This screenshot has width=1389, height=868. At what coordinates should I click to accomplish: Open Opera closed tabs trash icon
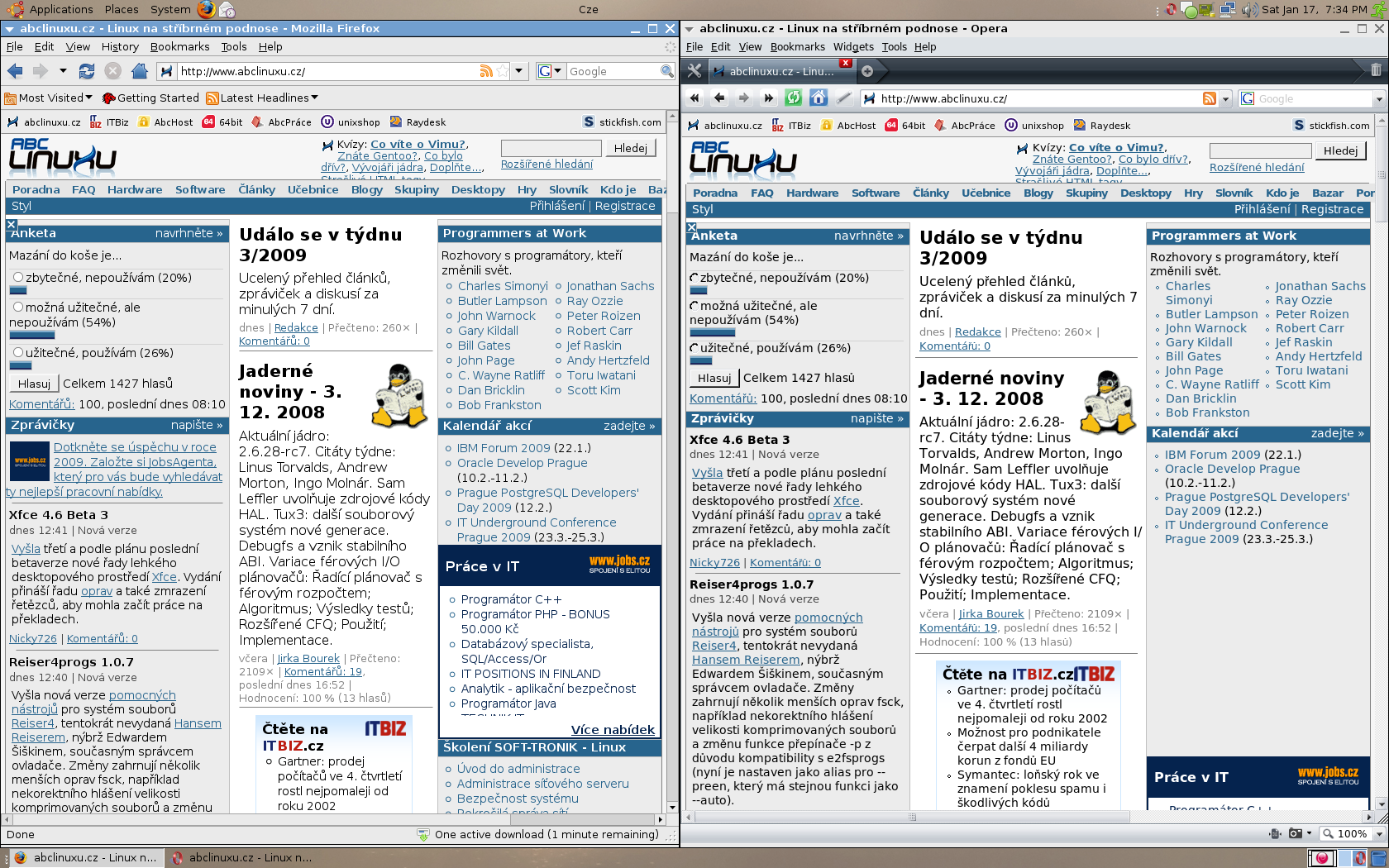pos(1376,70)
